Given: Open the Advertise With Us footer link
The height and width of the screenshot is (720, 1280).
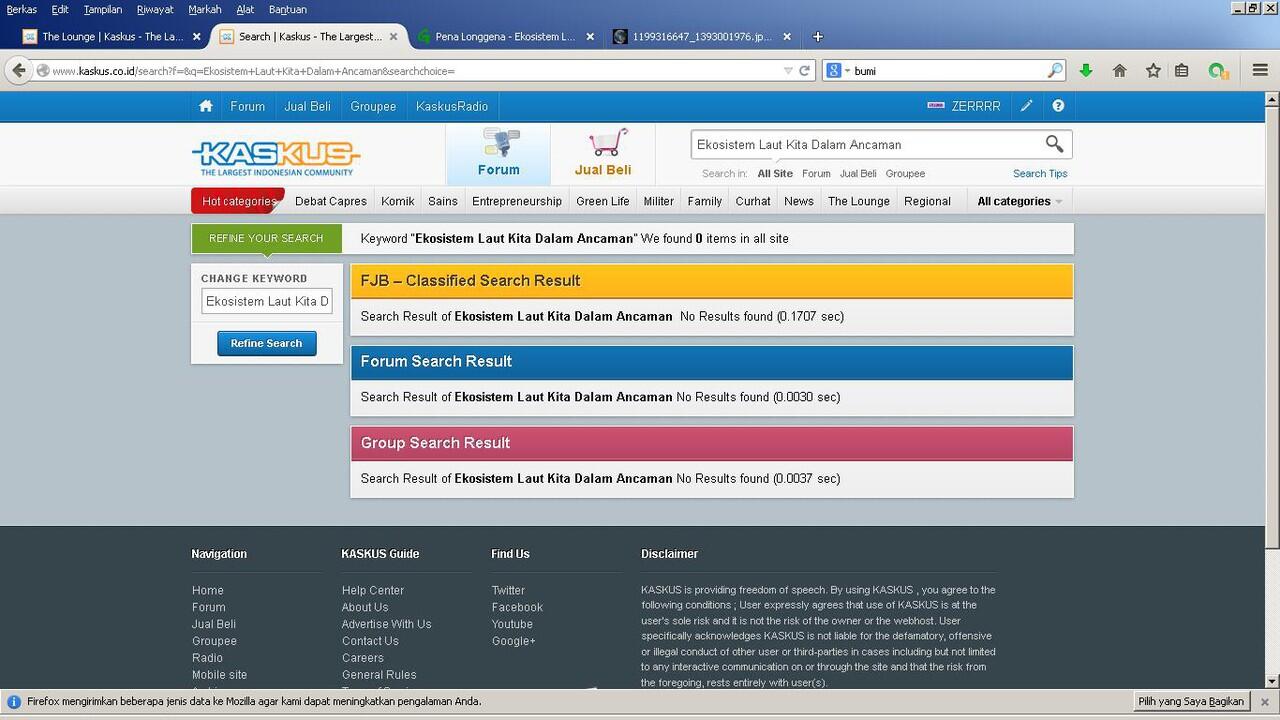Looking at the screenshot, I should 387,624.
